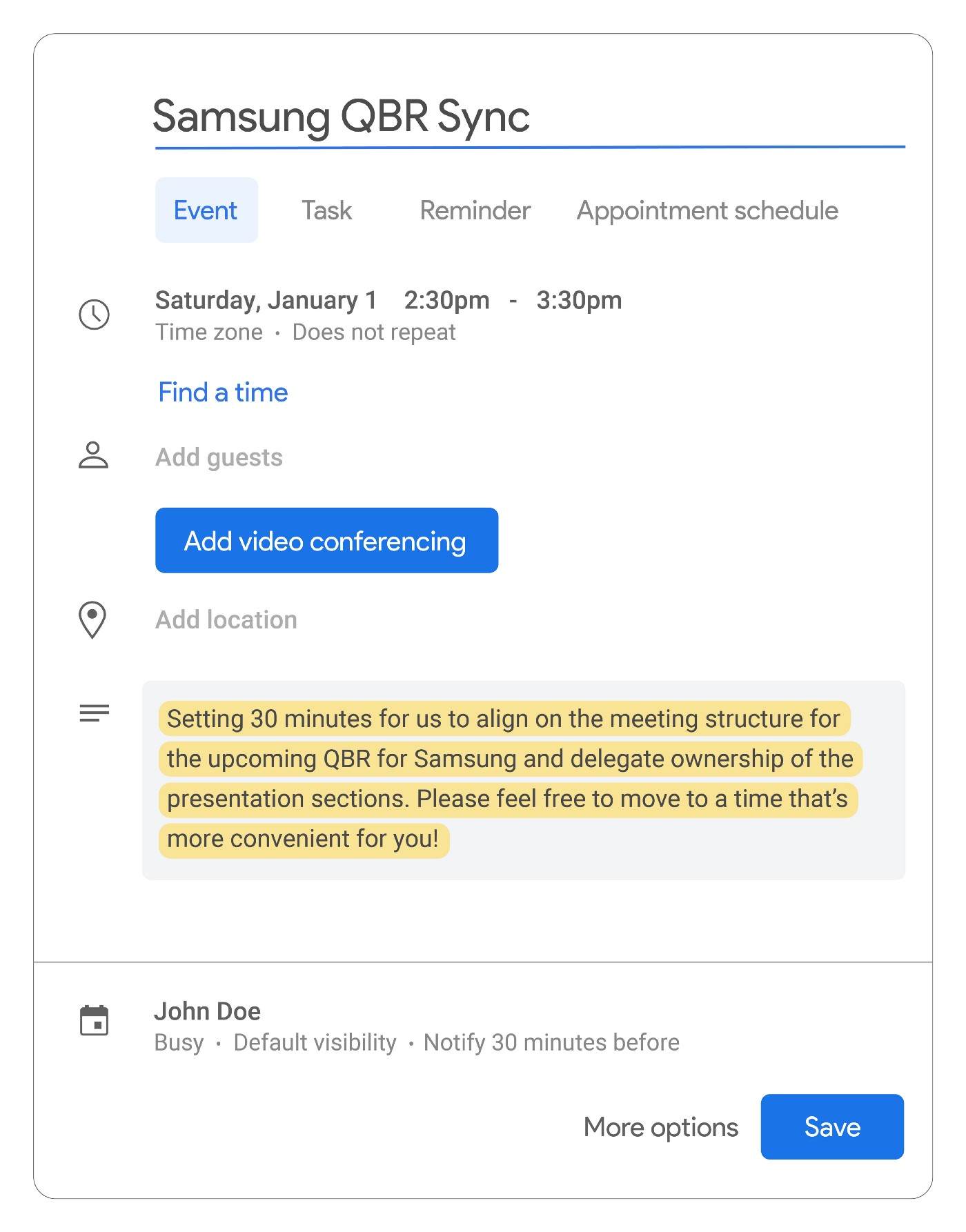
Task: Switch to the Event tab
Action: click(206, 210)
